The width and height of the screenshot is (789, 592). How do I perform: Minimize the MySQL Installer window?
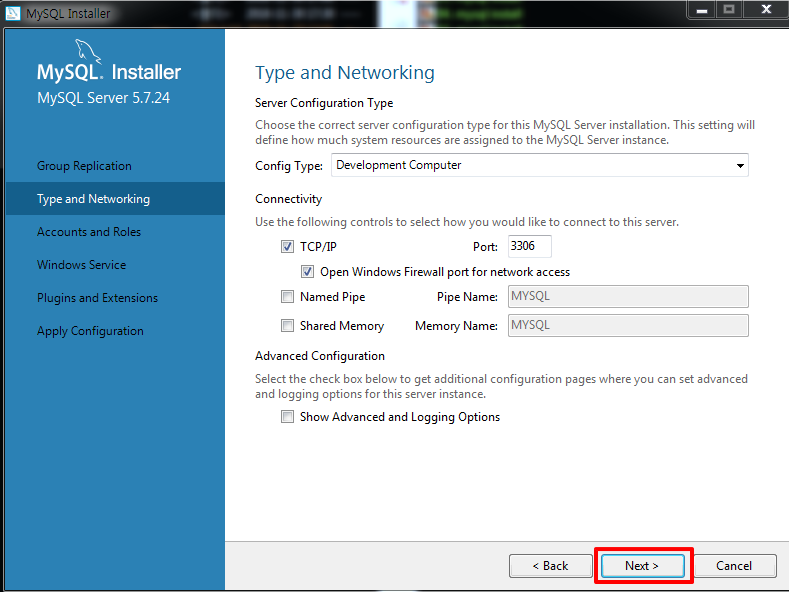click(702, 10)
